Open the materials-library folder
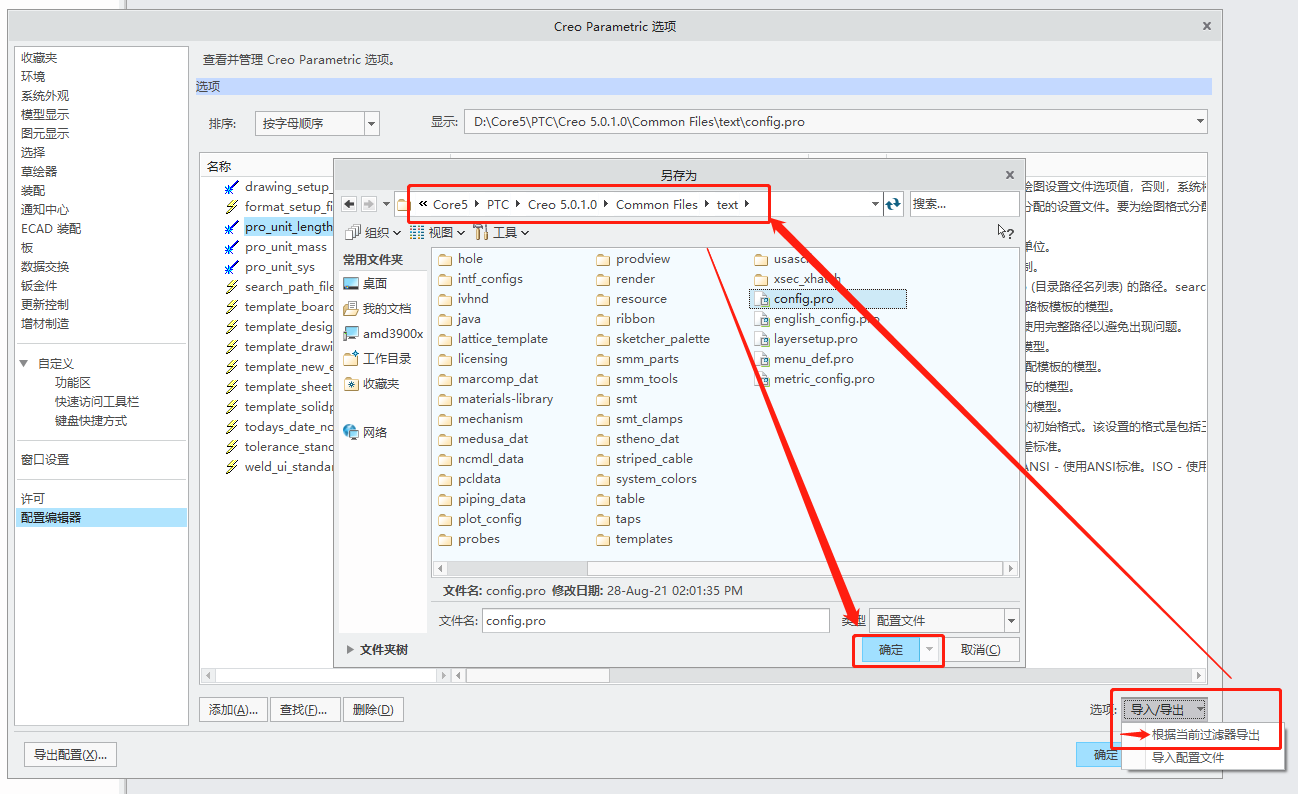Screen dimensions: 1298x794 tap(495, 399)
